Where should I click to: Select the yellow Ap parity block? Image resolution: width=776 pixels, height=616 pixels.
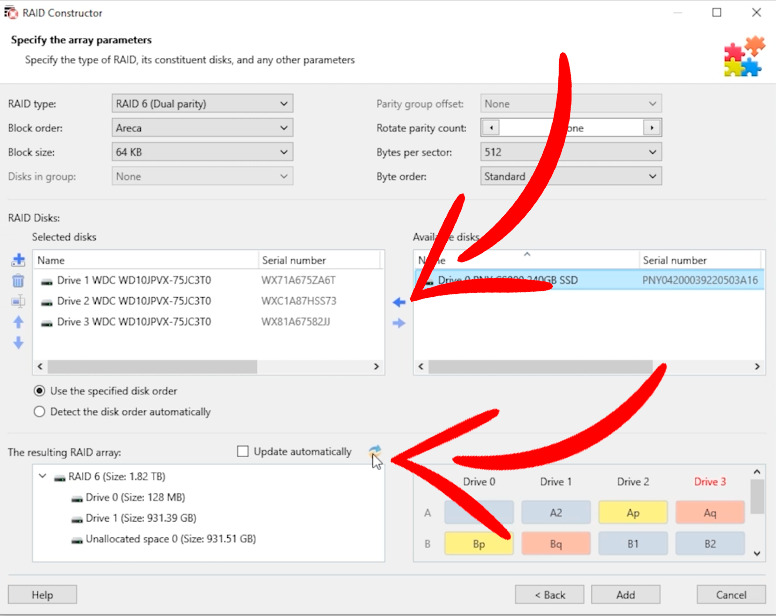click(633, 513)
